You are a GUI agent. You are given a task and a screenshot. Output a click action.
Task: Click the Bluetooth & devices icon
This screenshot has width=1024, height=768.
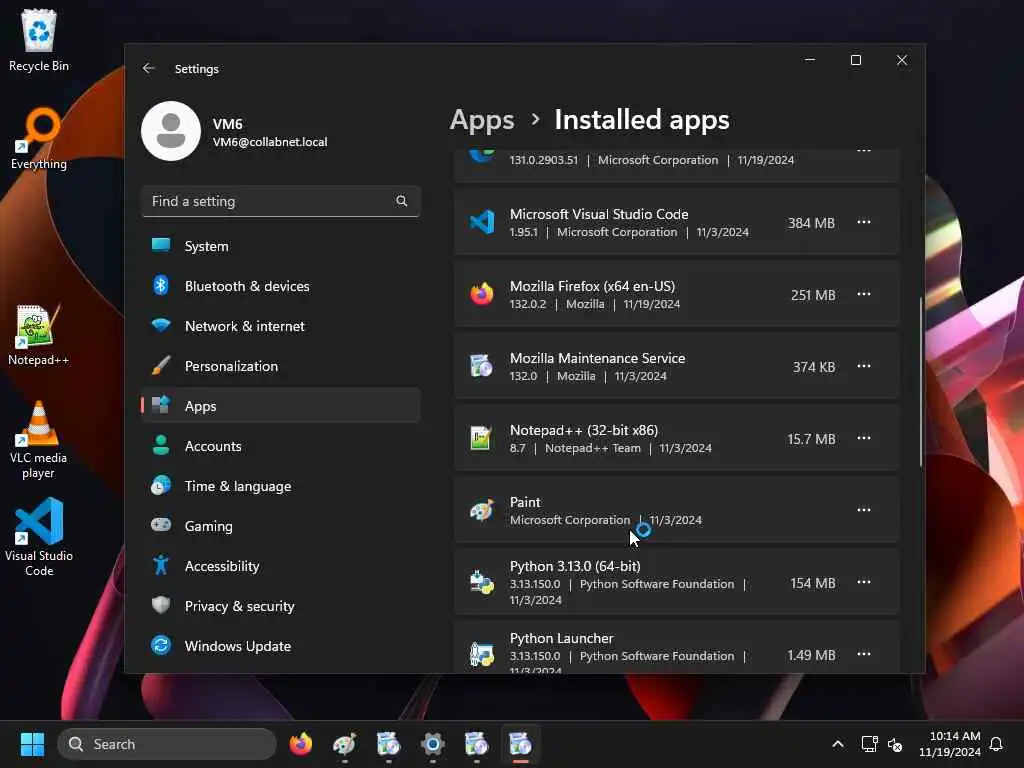click(161, 285)
